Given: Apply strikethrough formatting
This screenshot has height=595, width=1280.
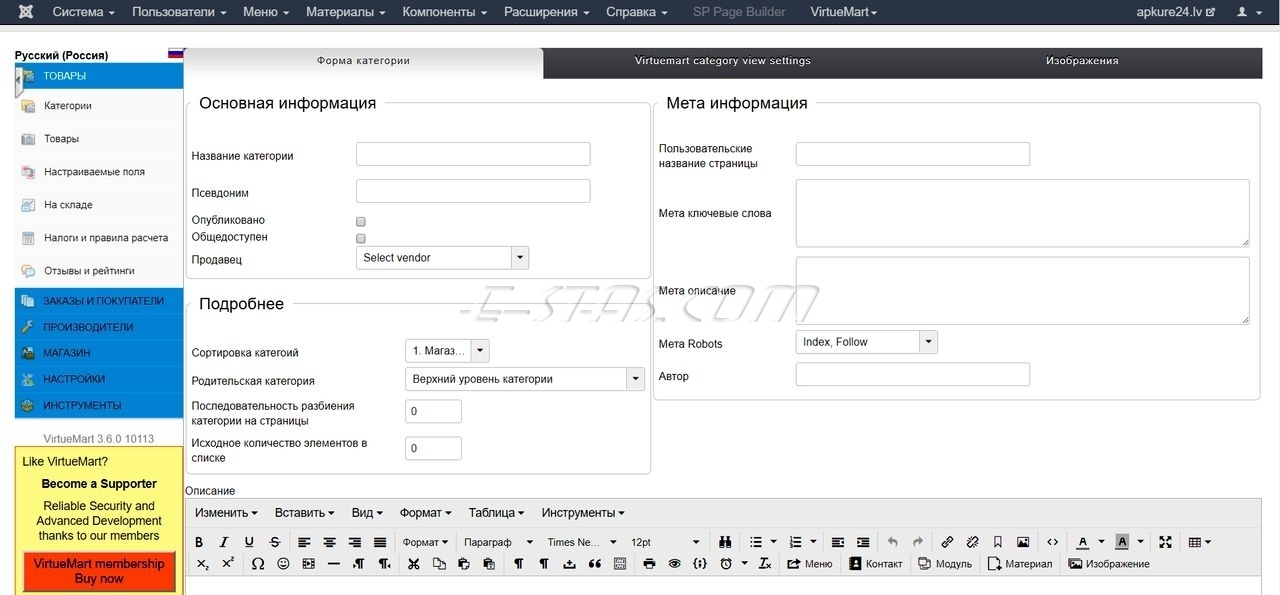Looking at the screenshot, I should (x=275, y=542).
